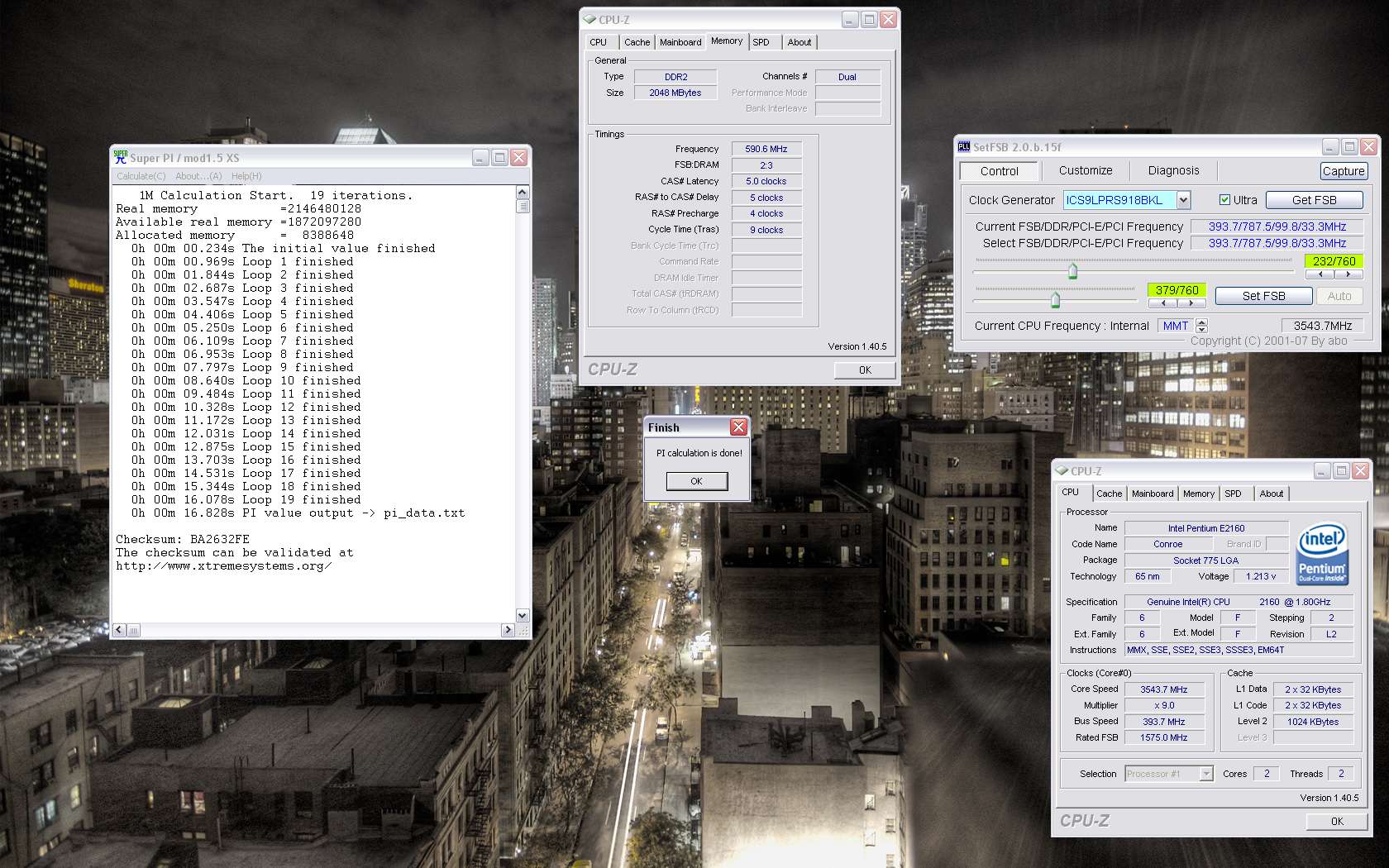Viewport: 1389px width, 868px height.
Task: Click right arrow under 232/760 value
Action: (x=1348, y=274)
